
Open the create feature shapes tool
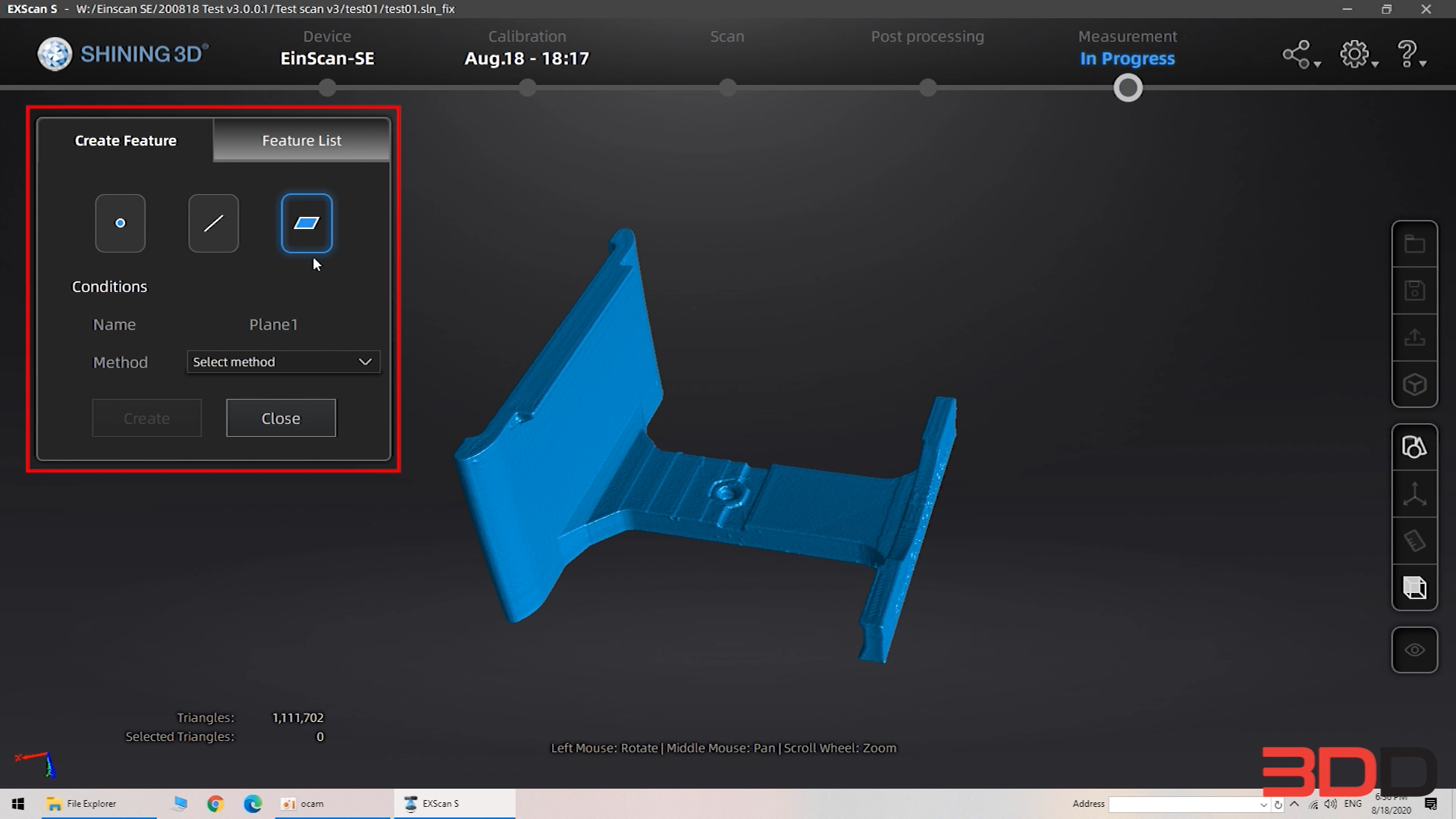[1414, 447]
